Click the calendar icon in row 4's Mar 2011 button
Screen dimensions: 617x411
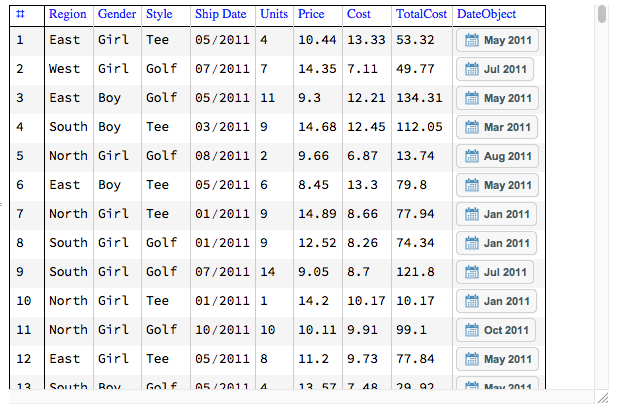point(471,127)
